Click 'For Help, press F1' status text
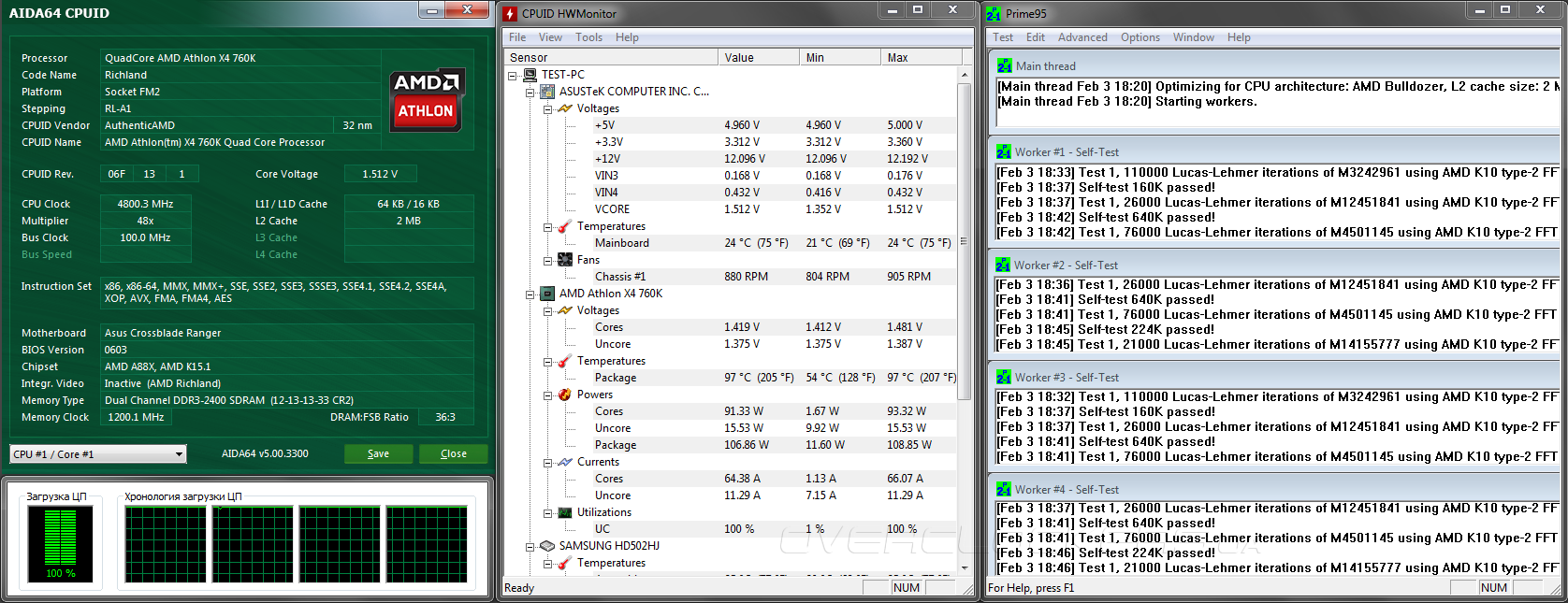The width and height of the screenshot is (1568, 603). point(1031,588)
